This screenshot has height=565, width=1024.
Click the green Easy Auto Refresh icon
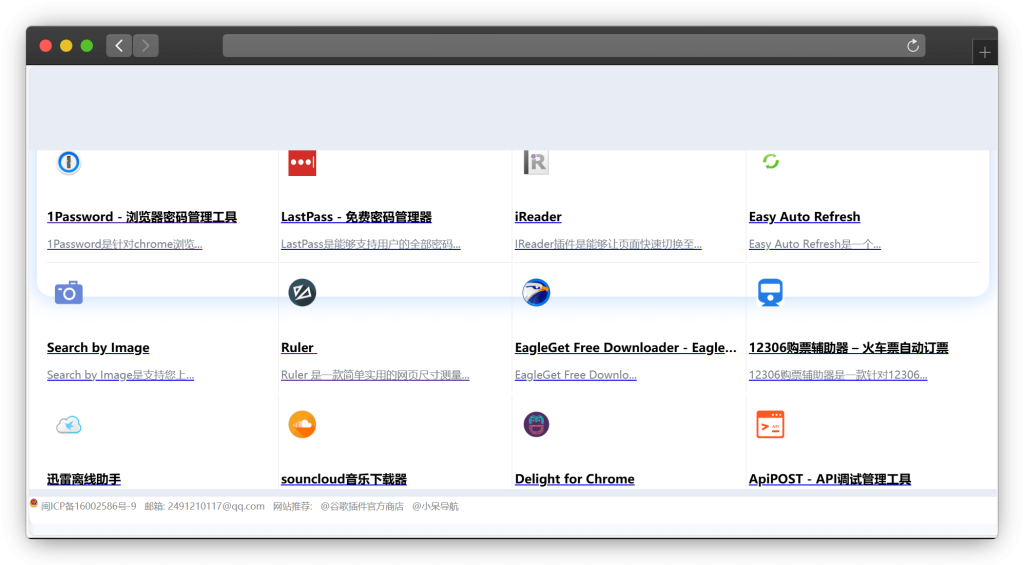[x=770, y=162]
